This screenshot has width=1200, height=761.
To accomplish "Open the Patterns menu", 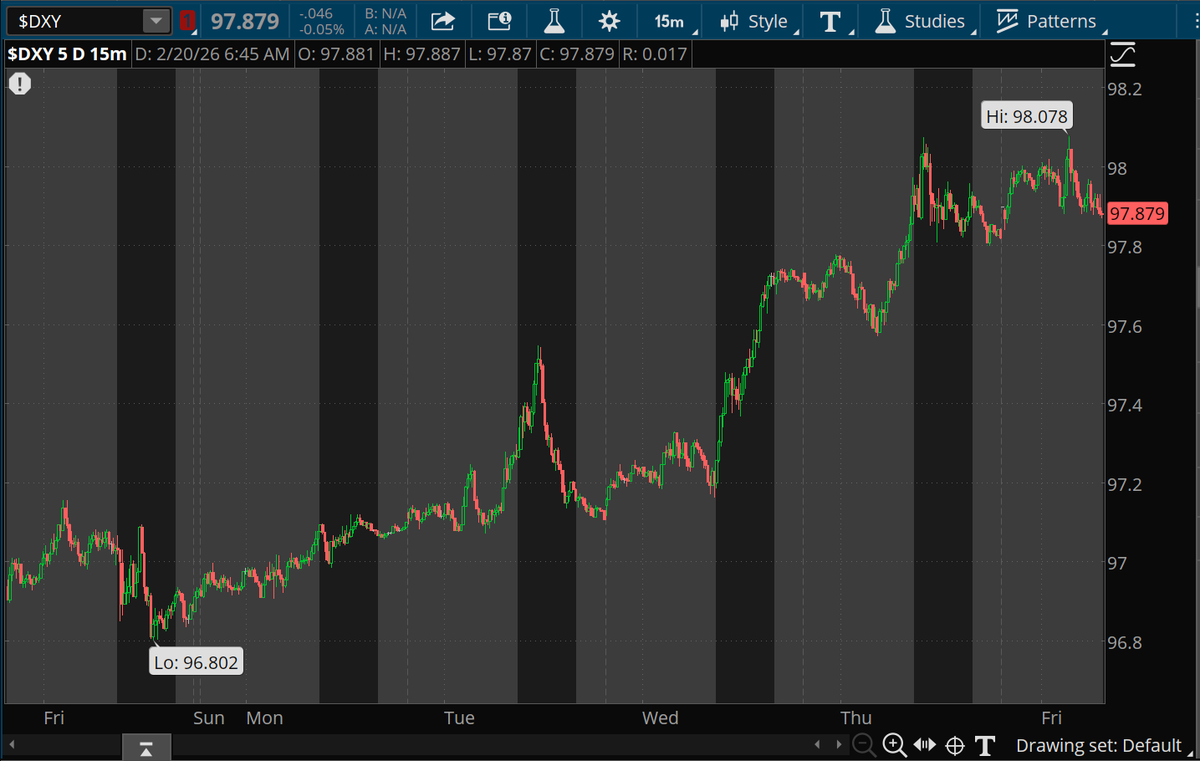I will coord(1047,20).
